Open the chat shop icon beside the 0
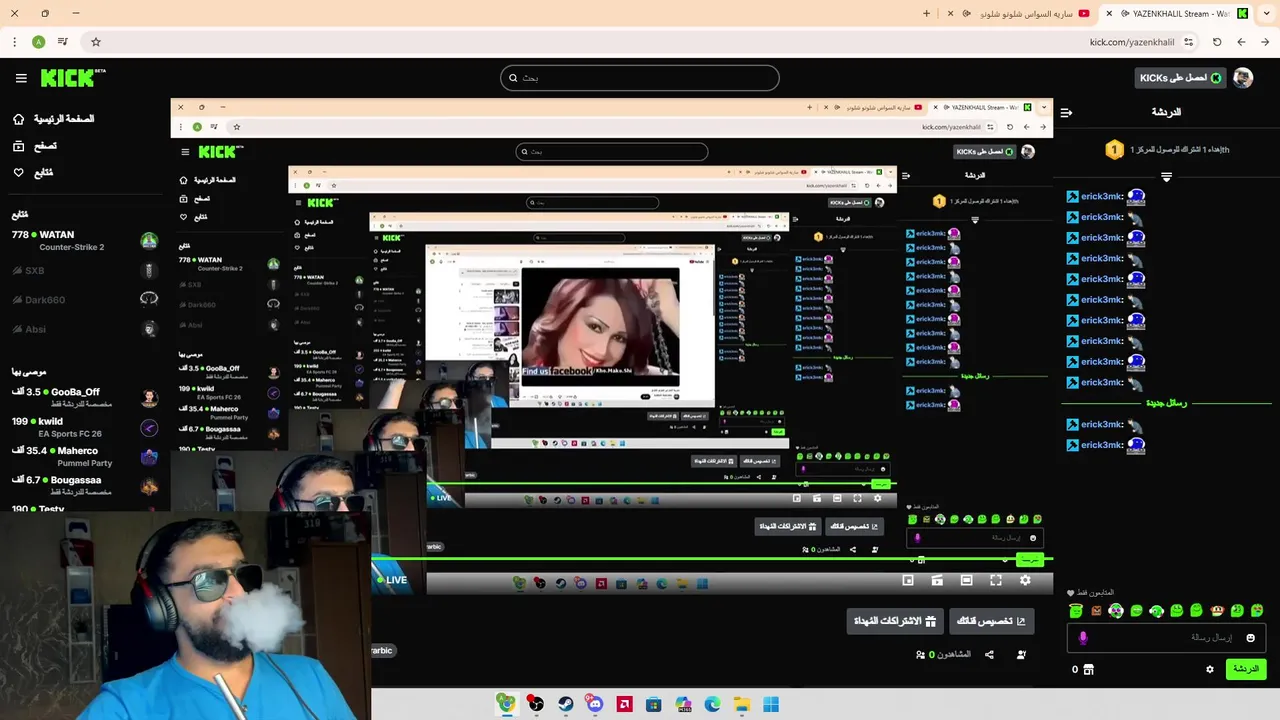This screenshot has width=1280, height=720. click(1089, 669)
